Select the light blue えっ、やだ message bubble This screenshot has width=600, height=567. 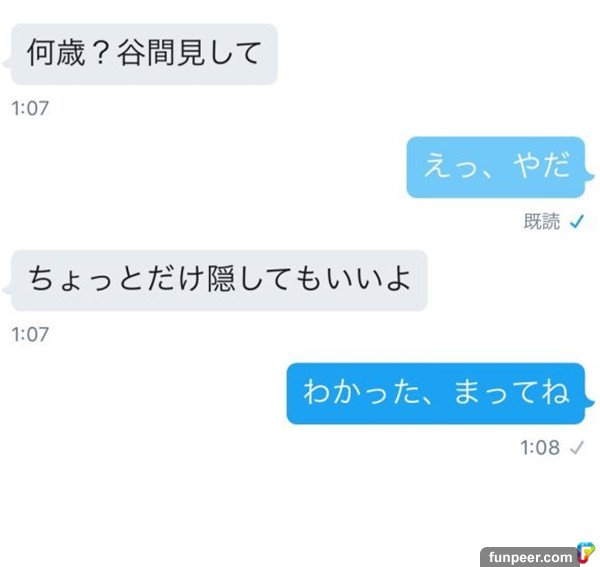[496, 167]
